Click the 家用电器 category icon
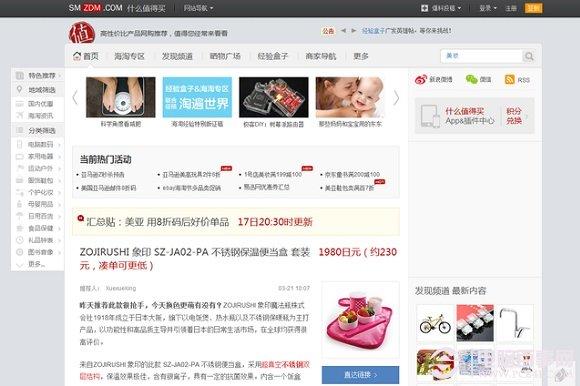 tap(20, 156)
